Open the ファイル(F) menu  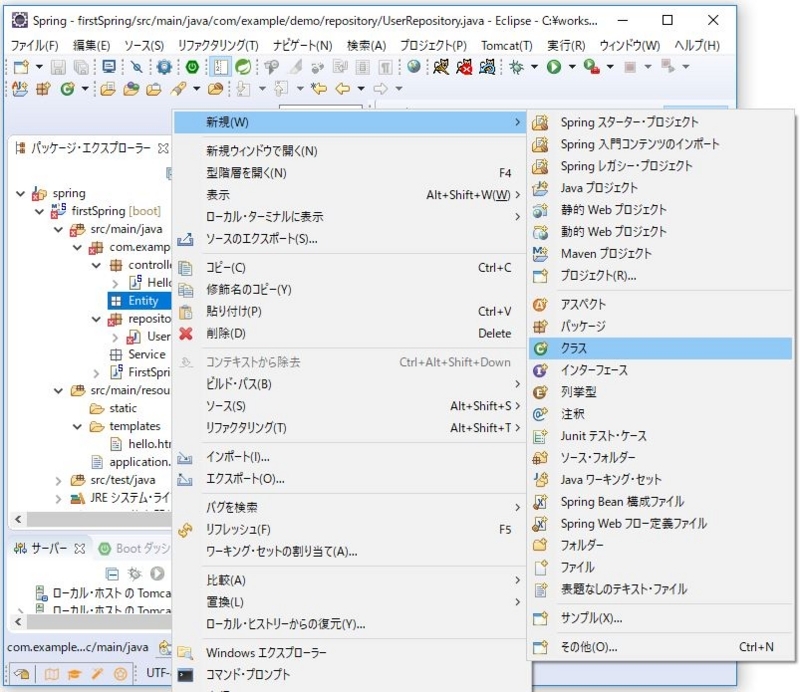(34, 45)
